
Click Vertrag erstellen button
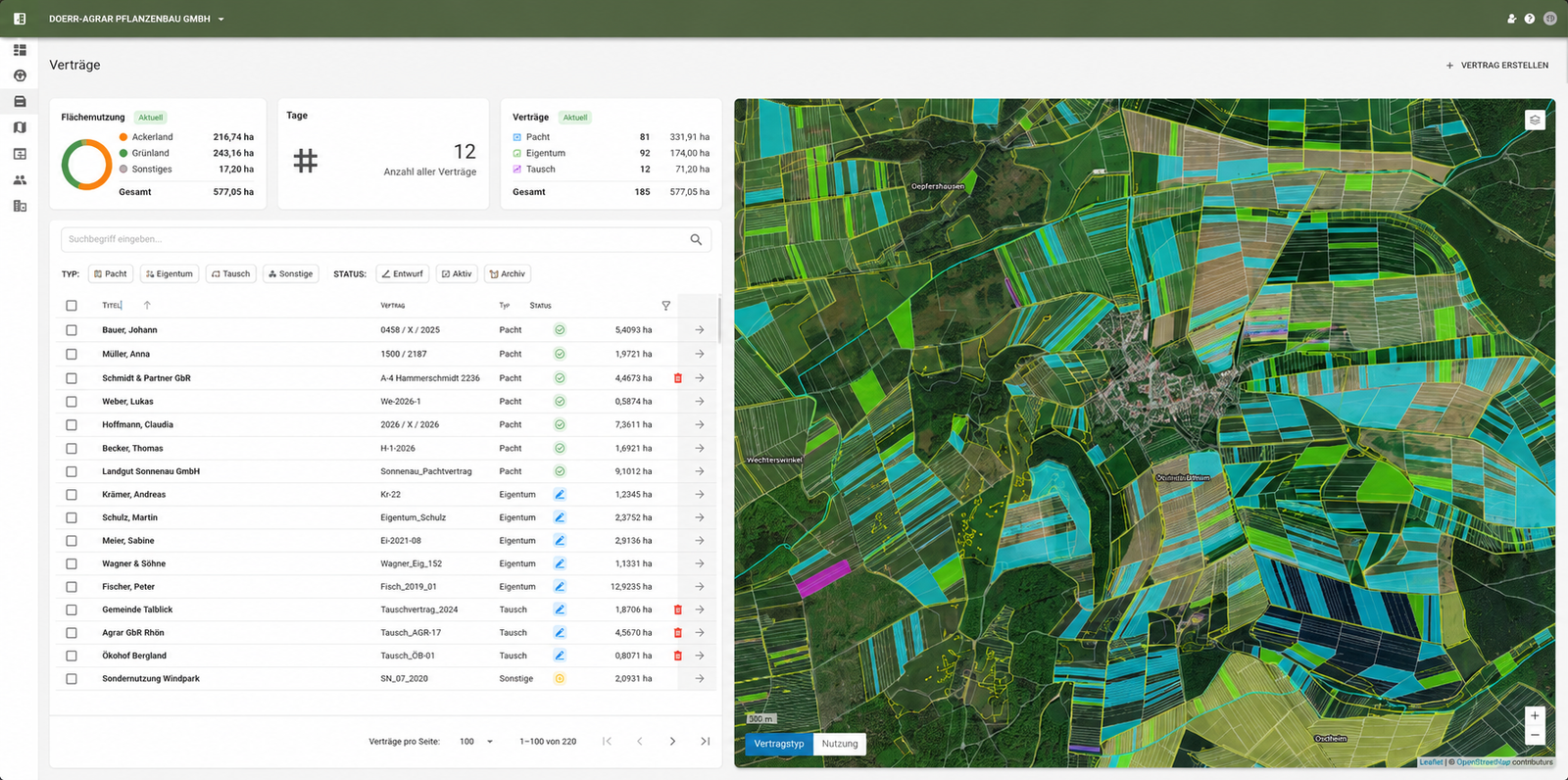(1496, 66)
